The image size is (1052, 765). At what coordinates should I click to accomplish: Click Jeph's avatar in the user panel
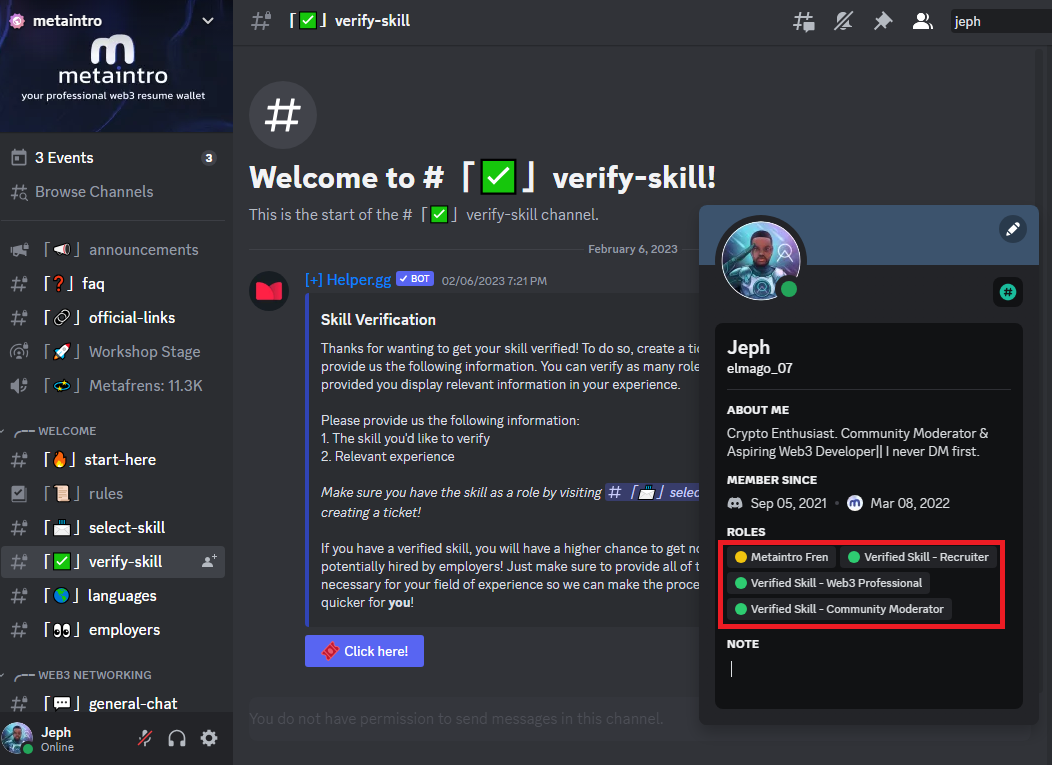click(17, 738)
